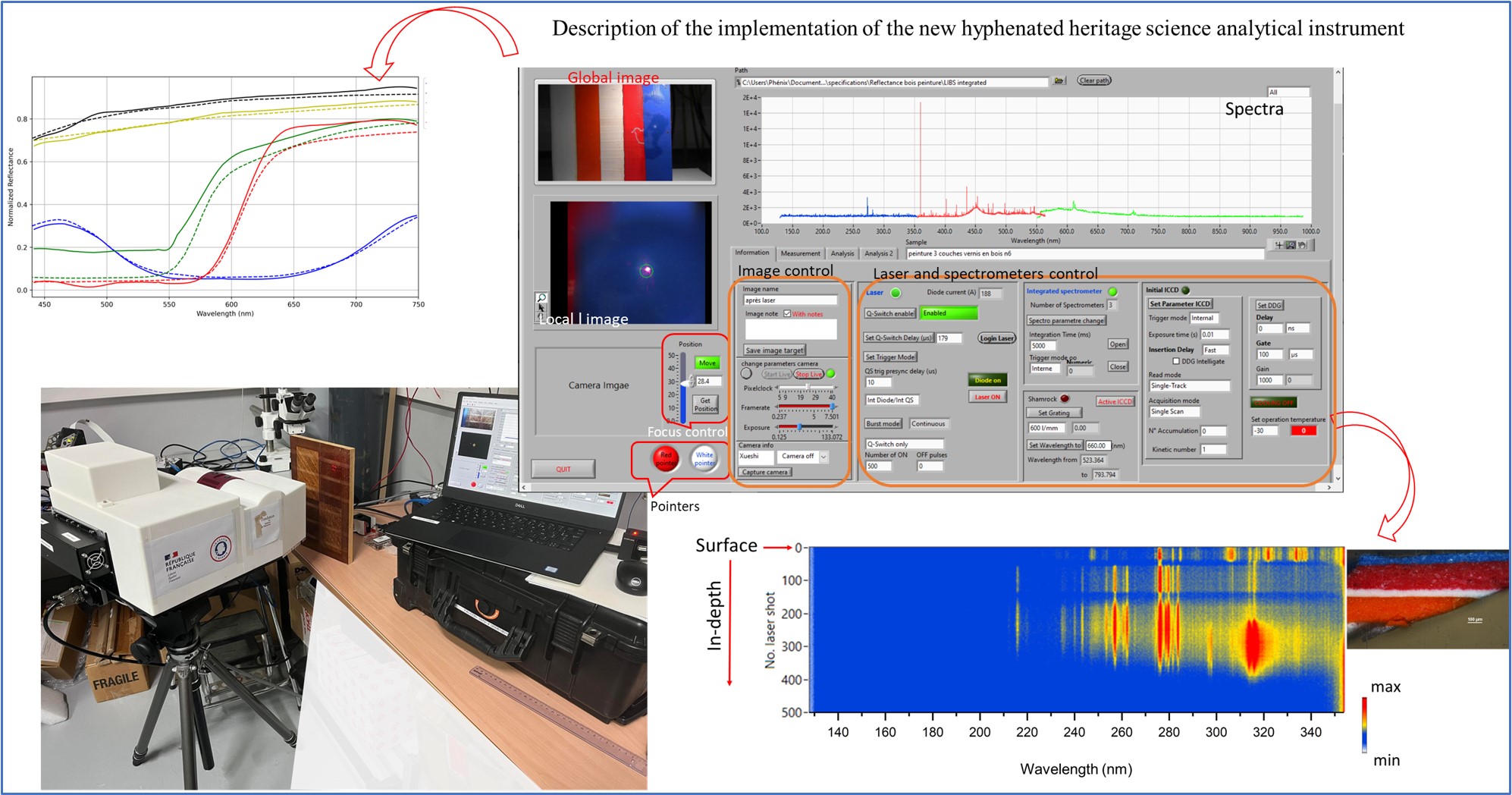
Task: Select the zoom magnifier tool on local image
Action: (541, 298)
